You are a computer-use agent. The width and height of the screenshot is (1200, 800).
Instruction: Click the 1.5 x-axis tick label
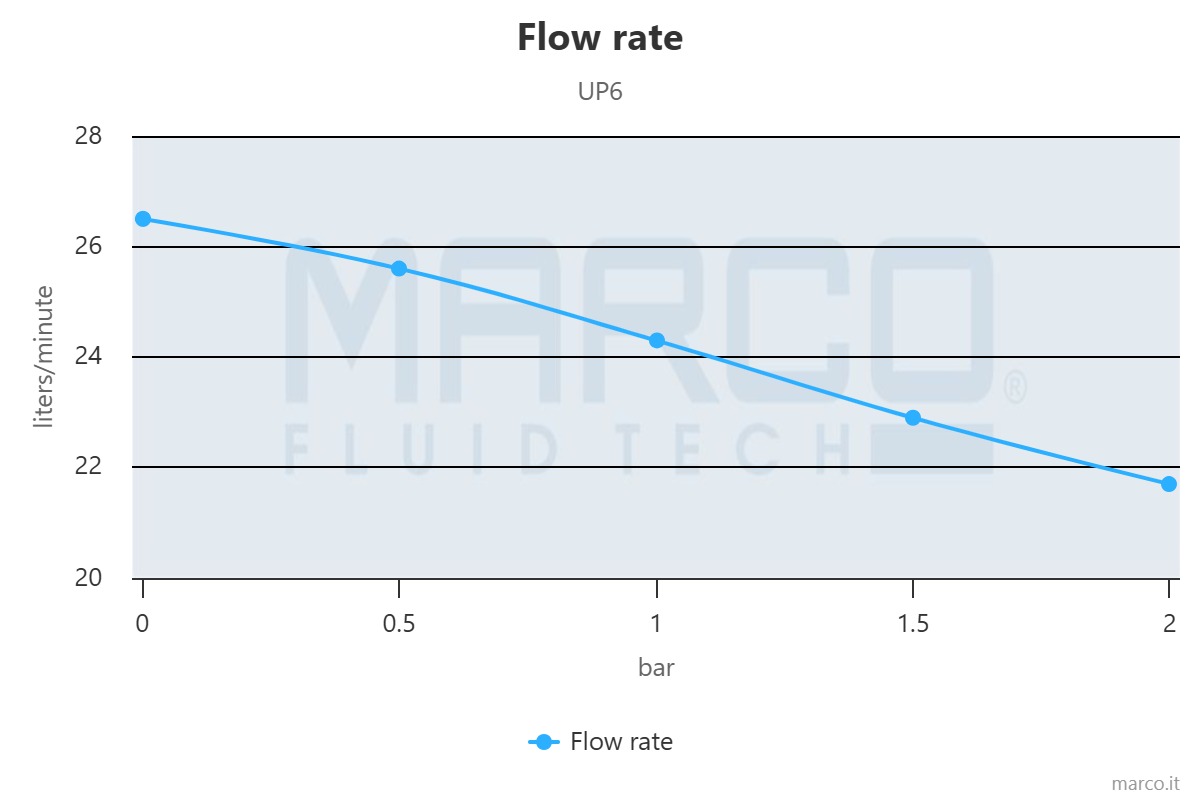(913, 624)
